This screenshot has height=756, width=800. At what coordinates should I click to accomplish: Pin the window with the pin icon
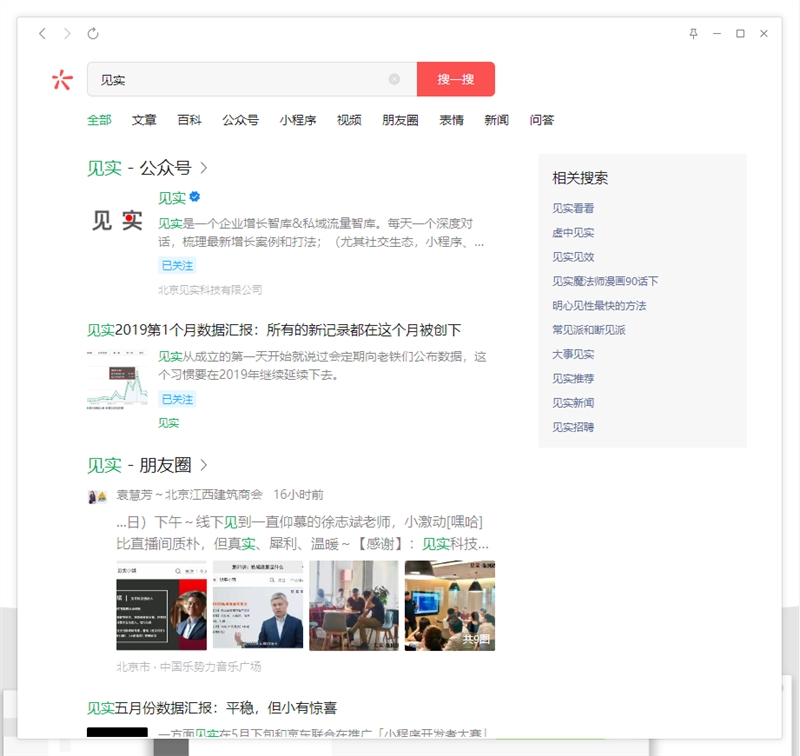693,34
